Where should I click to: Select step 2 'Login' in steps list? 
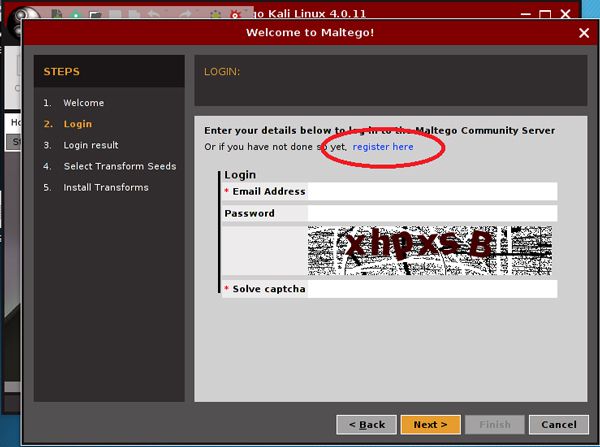pos(78,124)
